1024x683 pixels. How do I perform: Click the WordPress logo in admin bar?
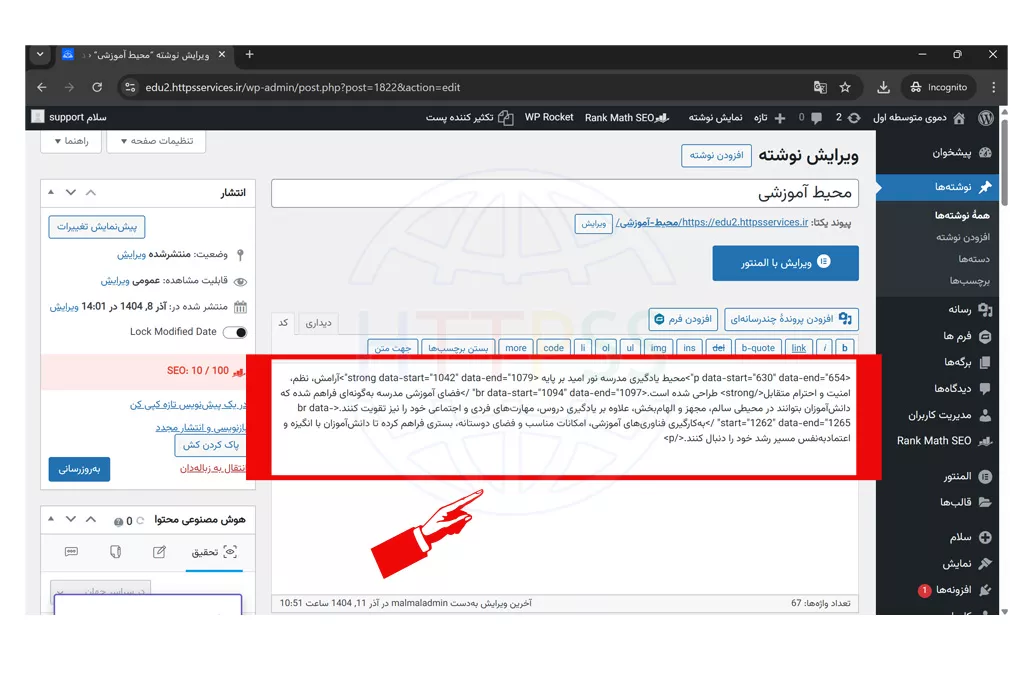pos(985,117)
